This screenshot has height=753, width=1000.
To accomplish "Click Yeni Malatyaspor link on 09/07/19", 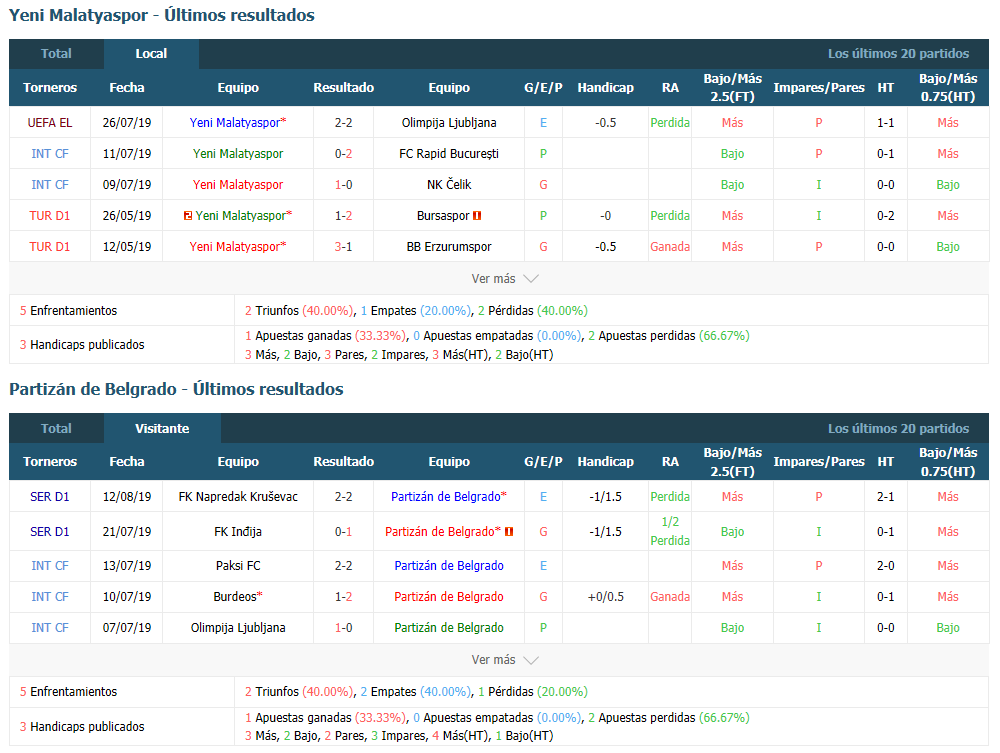I will [238, 185].
